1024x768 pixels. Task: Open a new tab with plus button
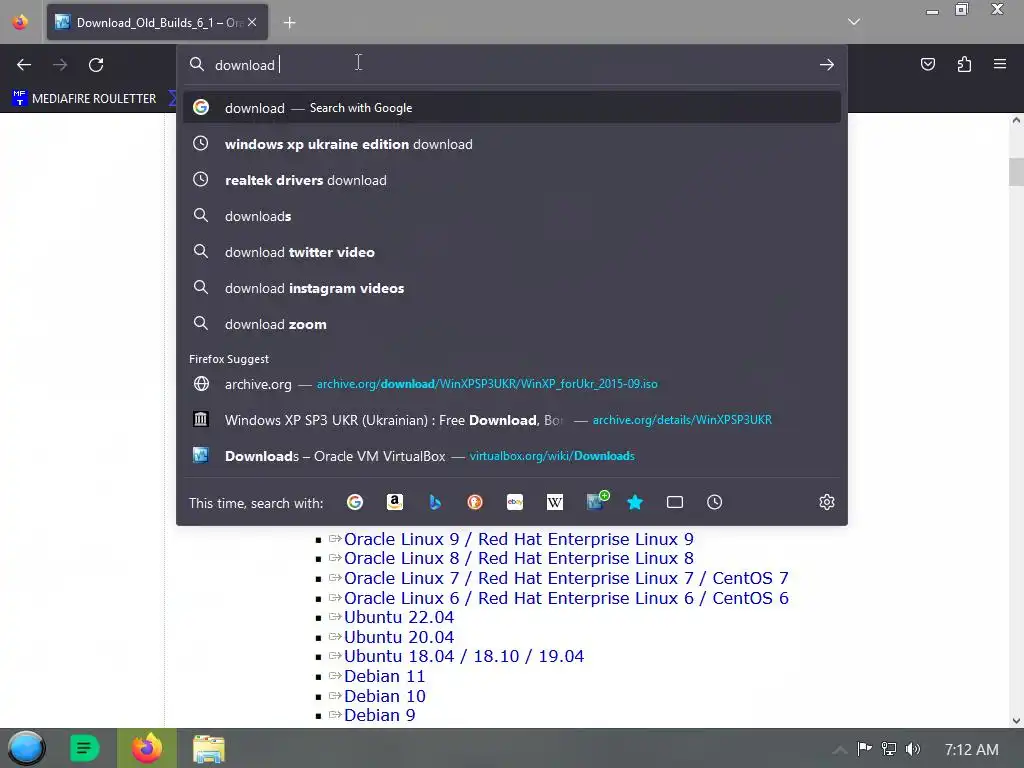tap(289, 23)
